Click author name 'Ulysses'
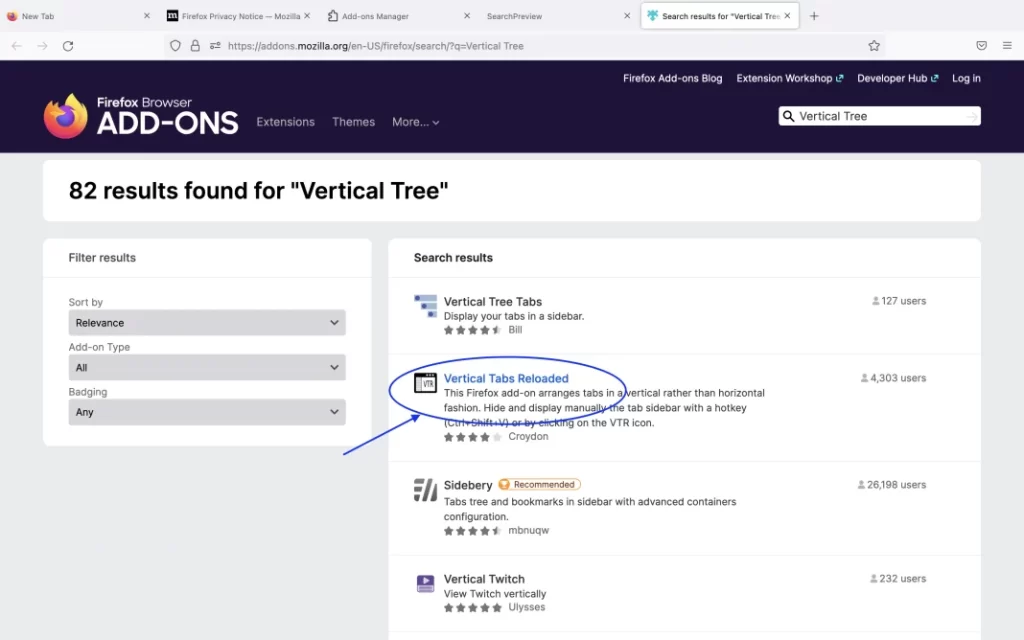The image size is (1024, 640). click(526, 607)
